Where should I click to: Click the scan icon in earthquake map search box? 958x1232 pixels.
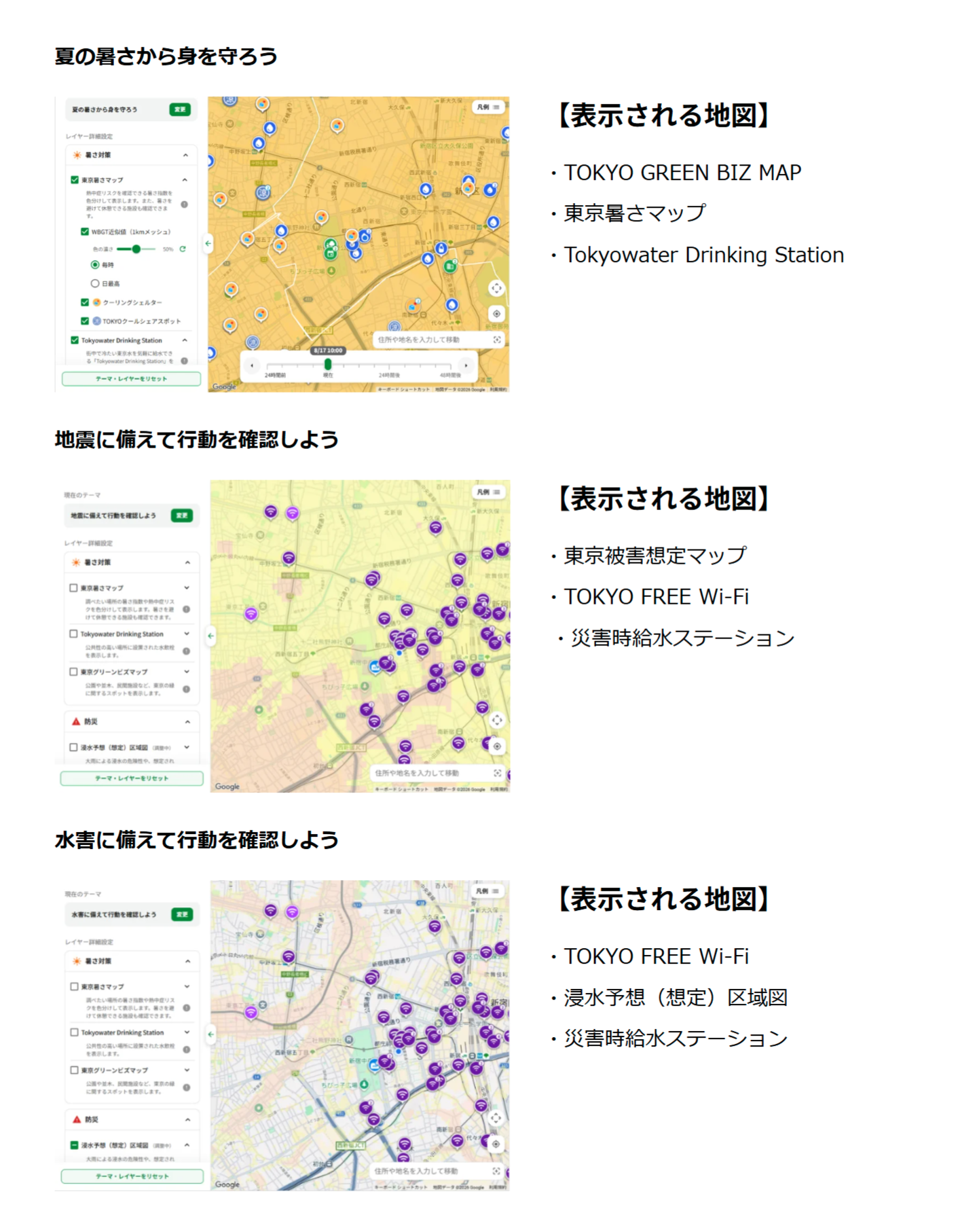498,773
